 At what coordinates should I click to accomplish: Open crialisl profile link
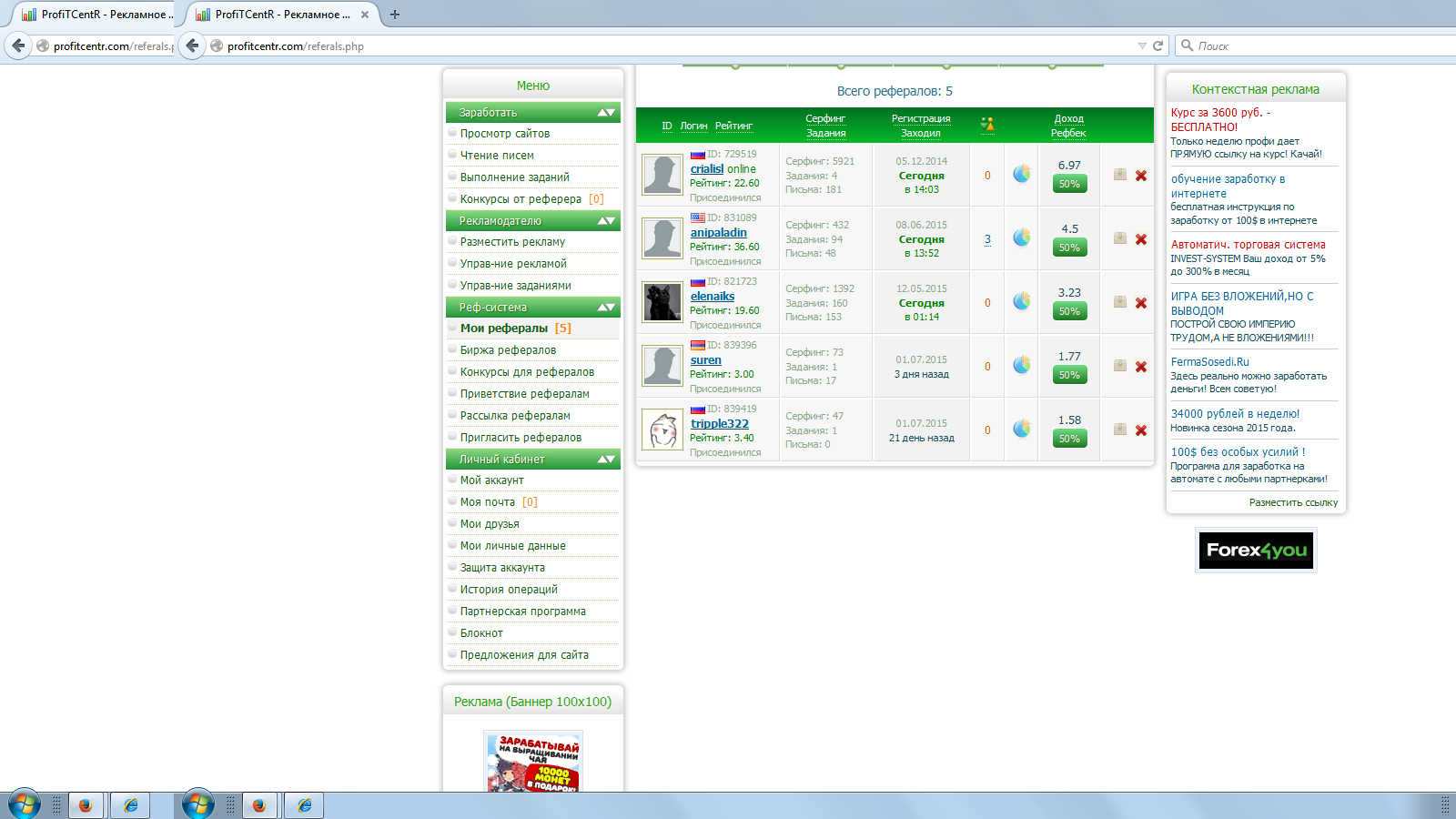point(707,169)
